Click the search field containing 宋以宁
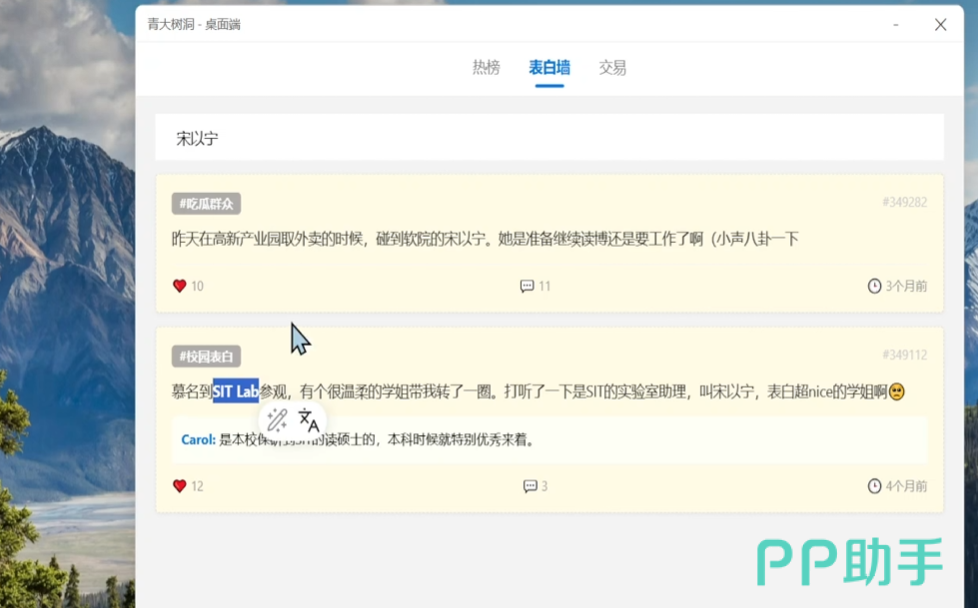This screenshot has width=978, height=608. [x=549, y=138]
